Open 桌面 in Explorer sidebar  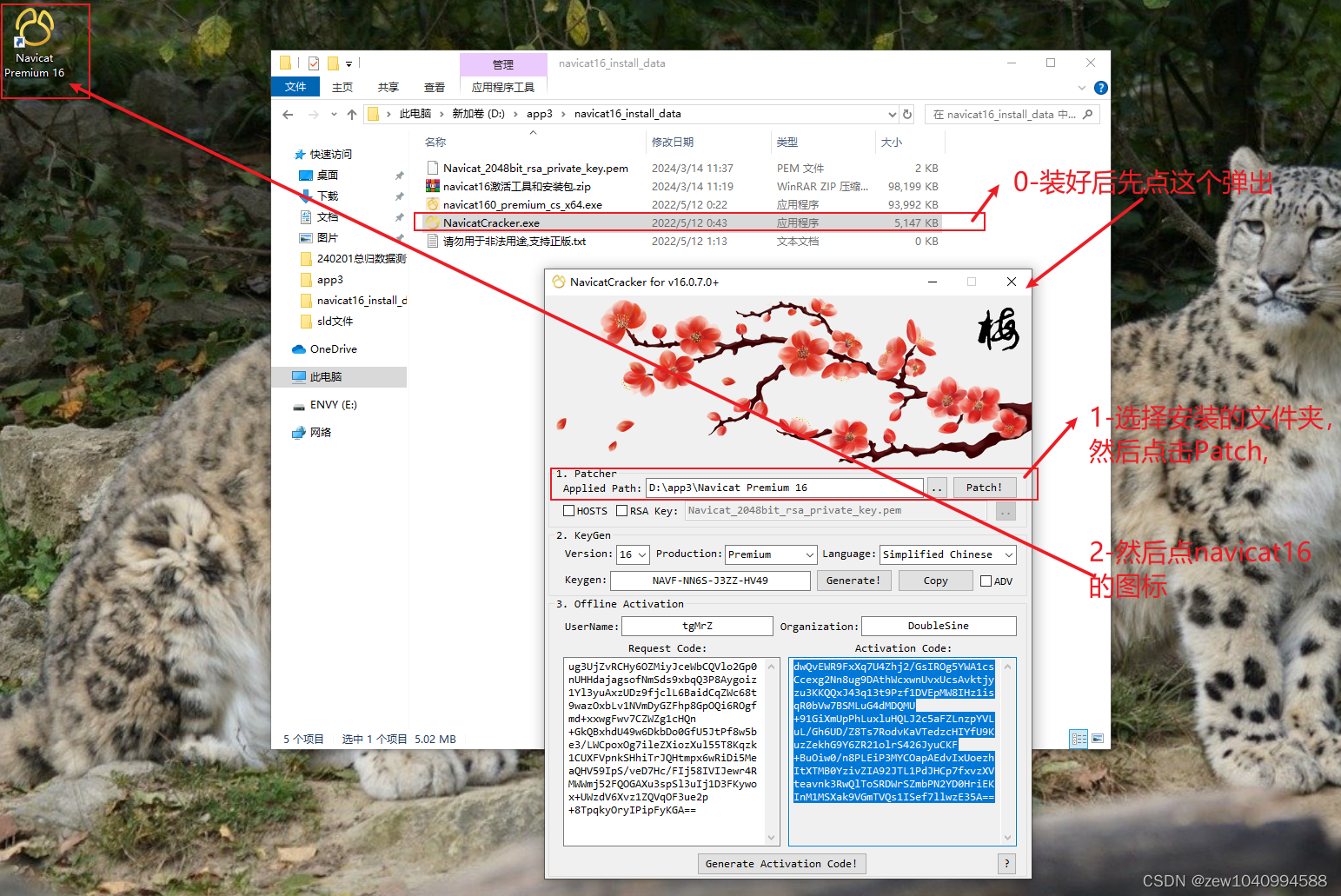coord(327,176)
